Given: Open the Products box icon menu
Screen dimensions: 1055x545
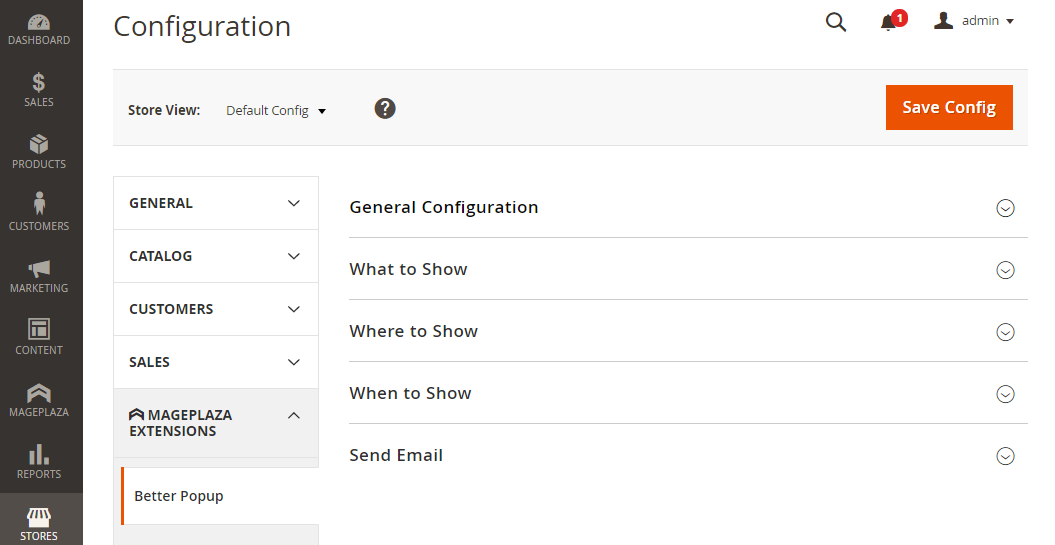Looking at the screenshot, I should pyautogui.click(x=39, y=145).
